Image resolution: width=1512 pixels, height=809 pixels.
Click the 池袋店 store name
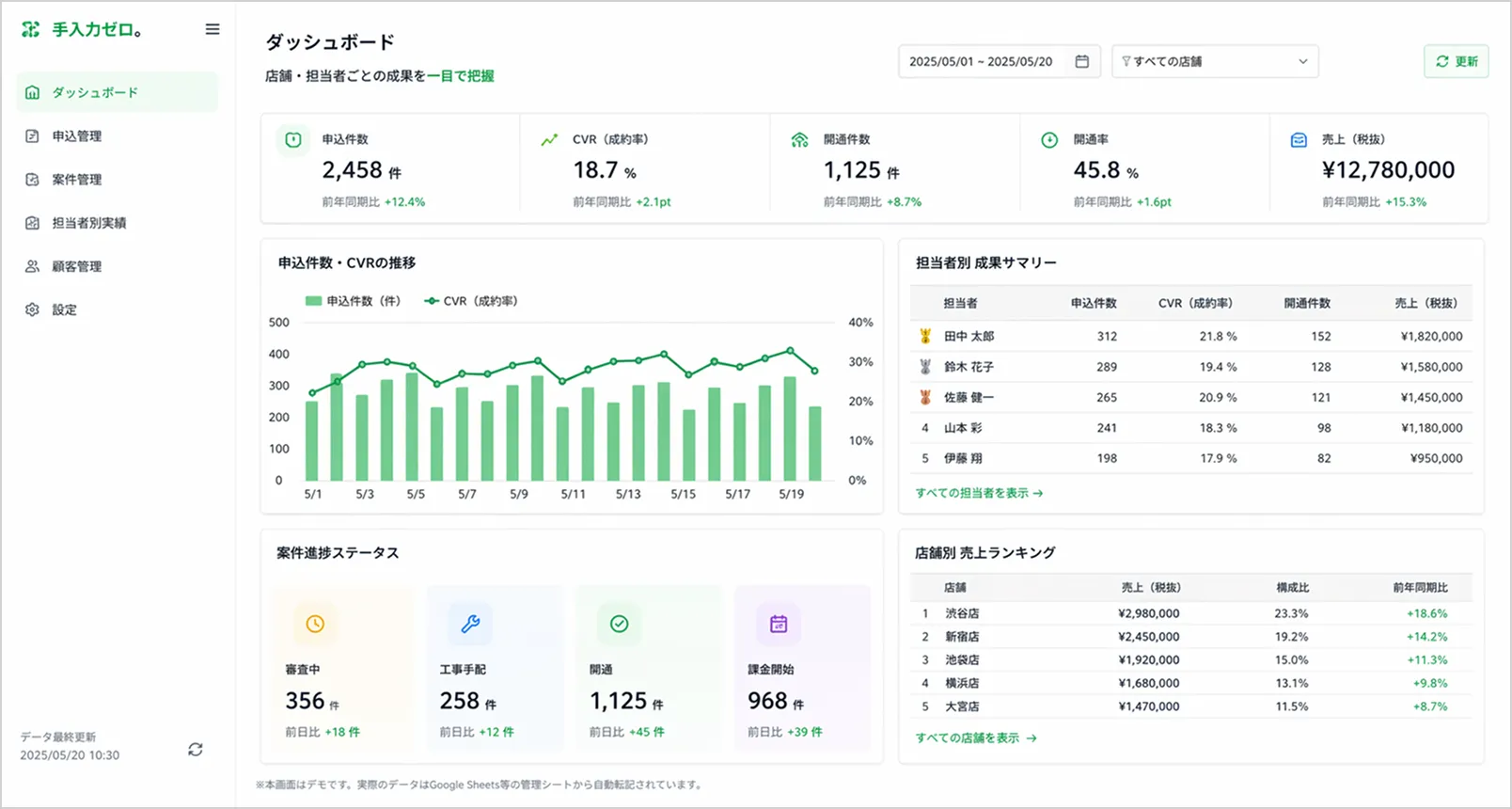pyautogui.click(x=962, y=660)
